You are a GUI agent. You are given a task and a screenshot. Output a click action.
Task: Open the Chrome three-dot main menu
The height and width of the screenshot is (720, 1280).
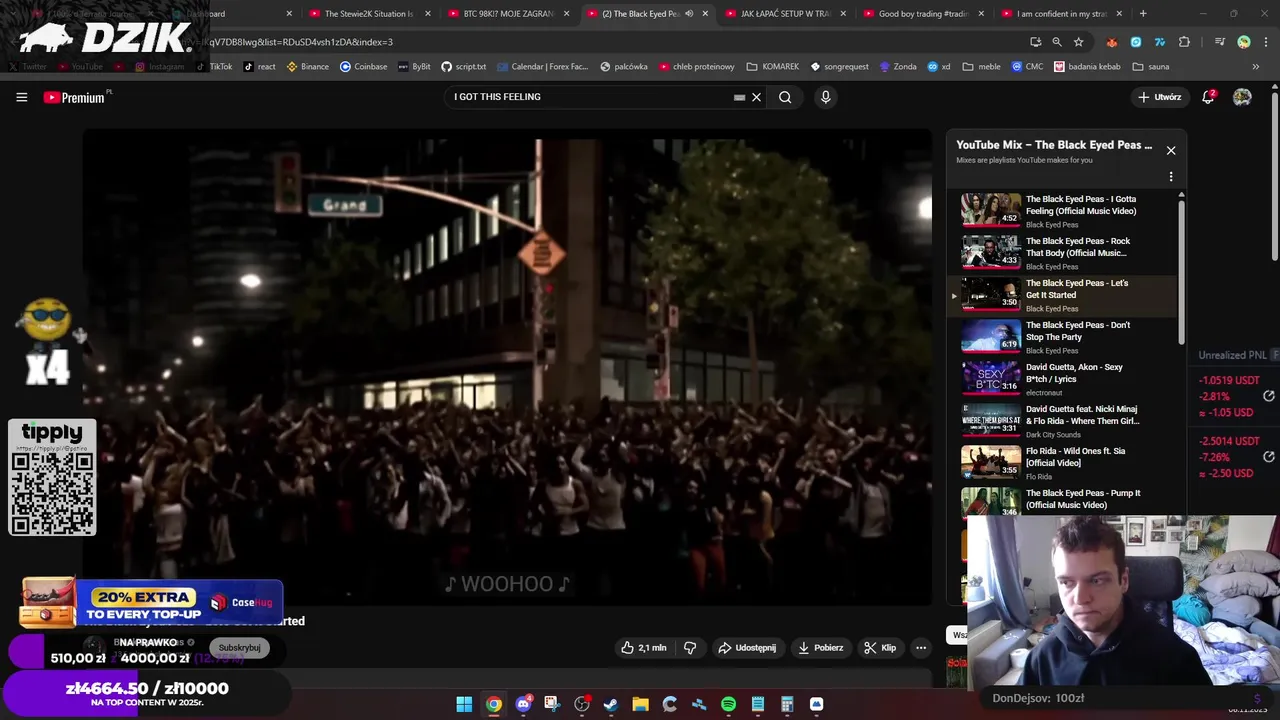pos(1265,42)
